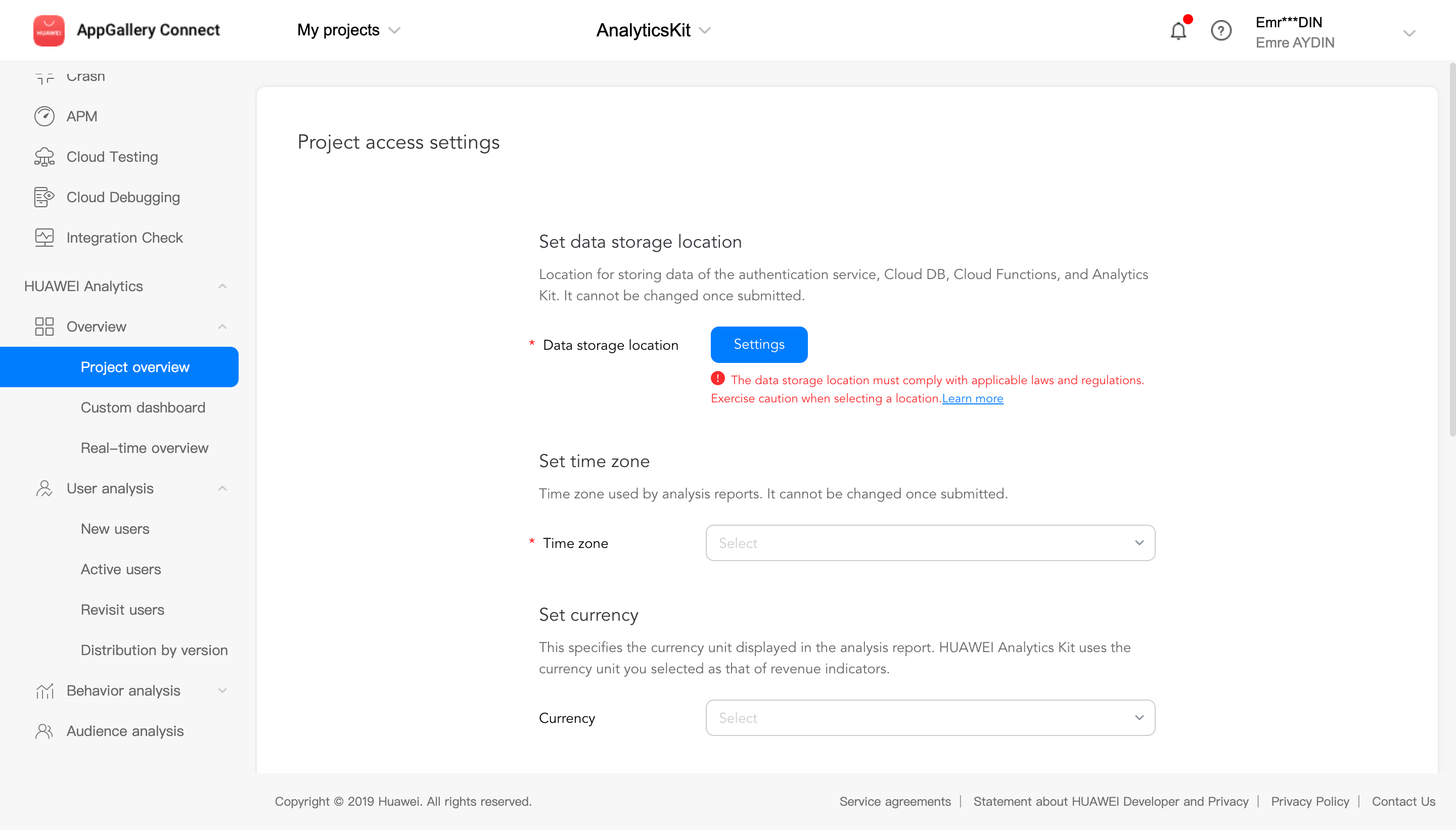The image size is (1456, 830).
Task: Open the Learn more link
Action: [972, 398]
